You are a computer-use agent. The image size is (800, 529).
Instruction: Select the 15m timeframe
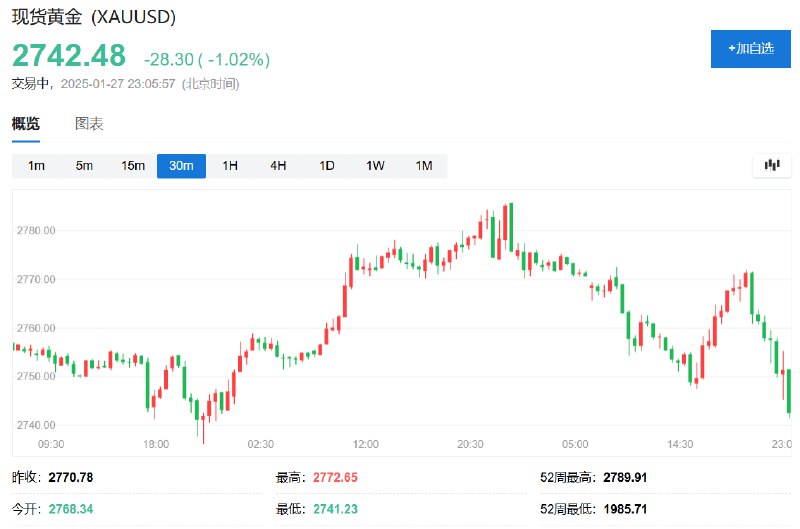(133, 166)
